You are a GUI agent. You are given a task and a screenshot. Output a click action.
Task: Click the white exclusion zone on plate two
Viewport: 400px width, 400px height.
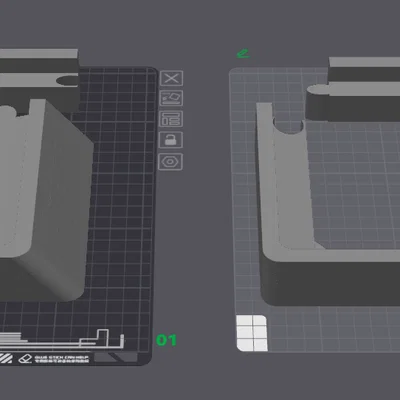252,333
